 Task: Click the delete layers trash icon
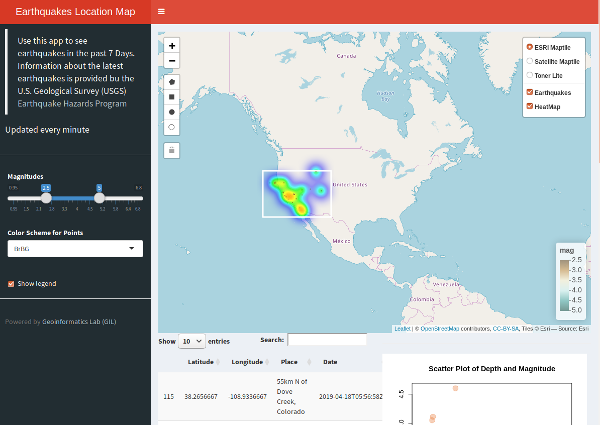pos(172,150)
